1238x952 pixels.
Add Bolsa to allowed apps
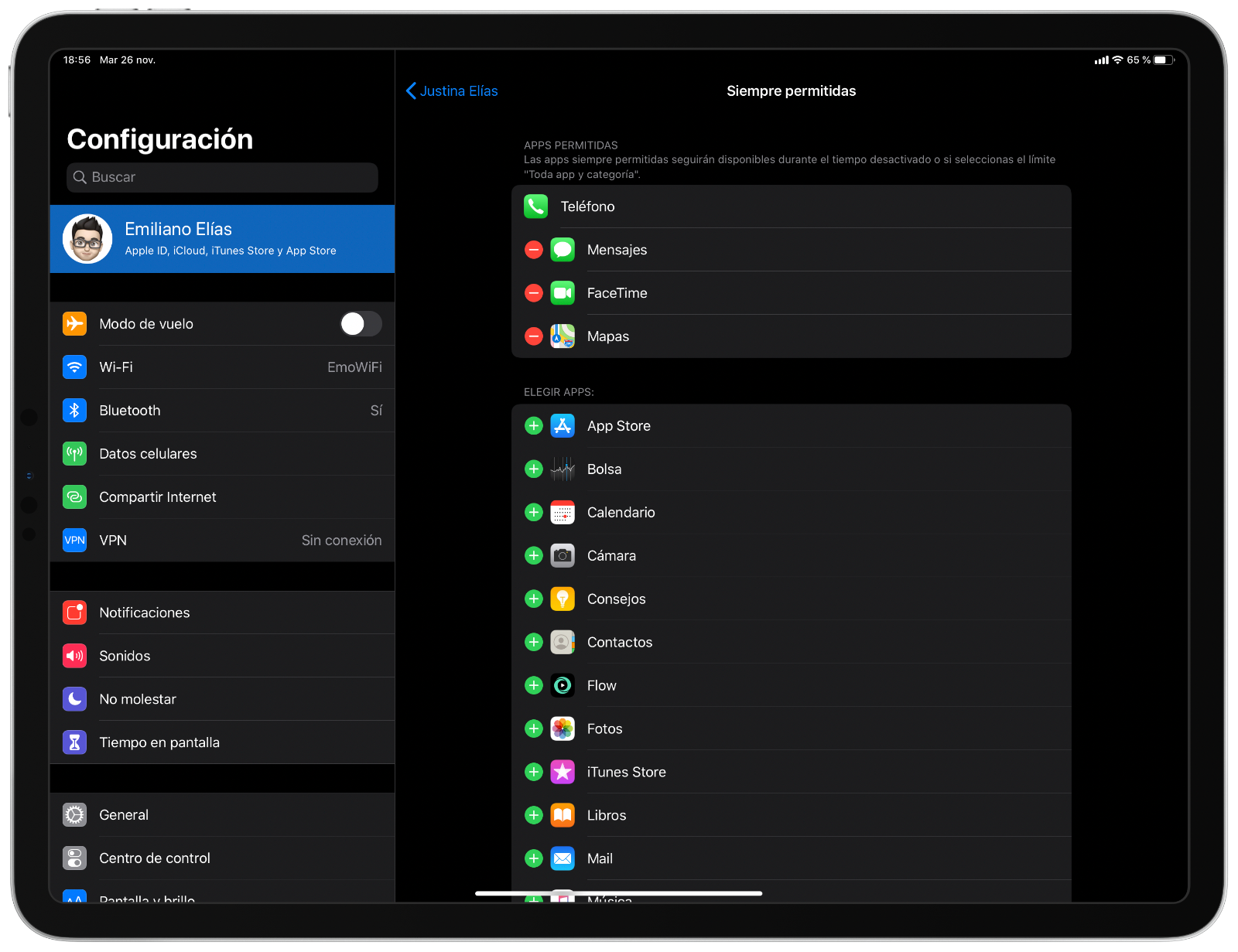click(x=534, y=469)
